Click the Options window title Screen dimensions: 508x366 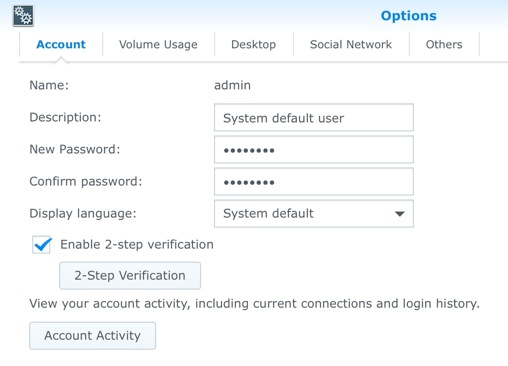(x=409, y=16)
